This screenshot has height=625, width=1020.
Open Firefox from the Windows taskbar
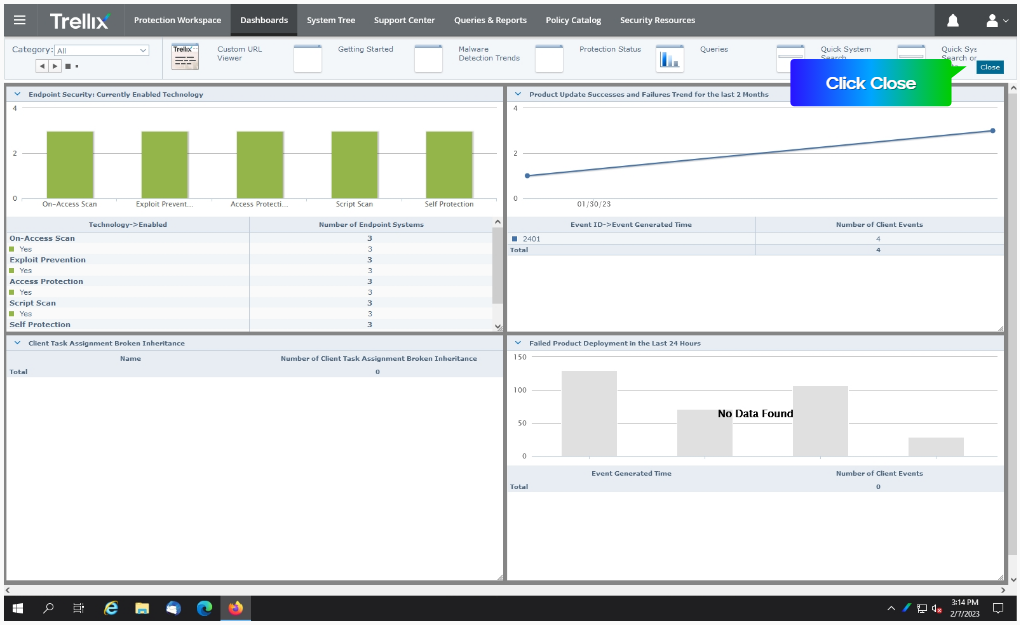(x=236, y=608)
